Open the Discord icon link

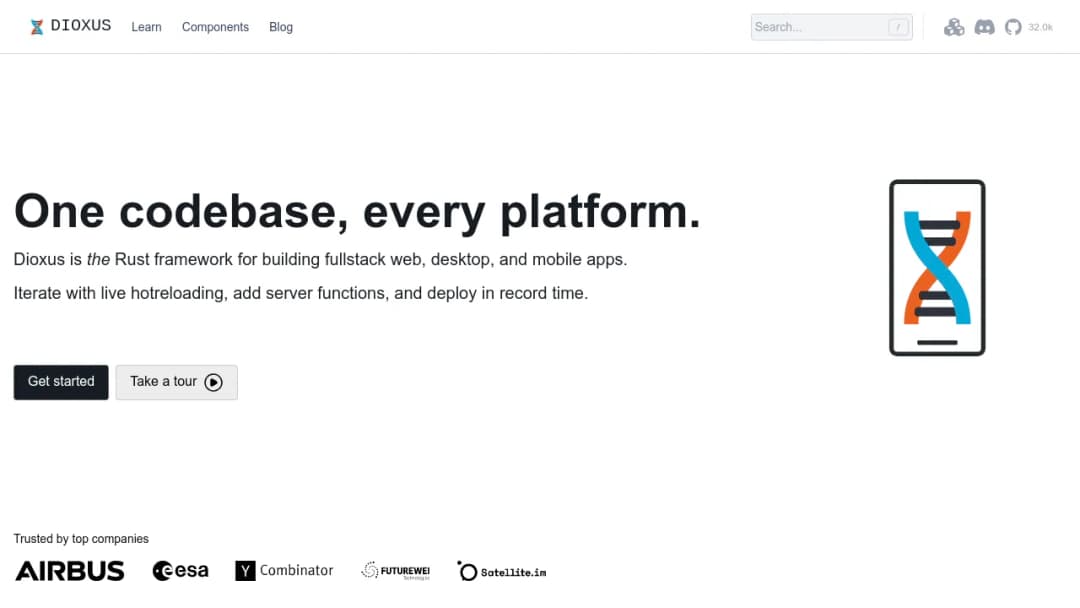click(x=984, y=27)
